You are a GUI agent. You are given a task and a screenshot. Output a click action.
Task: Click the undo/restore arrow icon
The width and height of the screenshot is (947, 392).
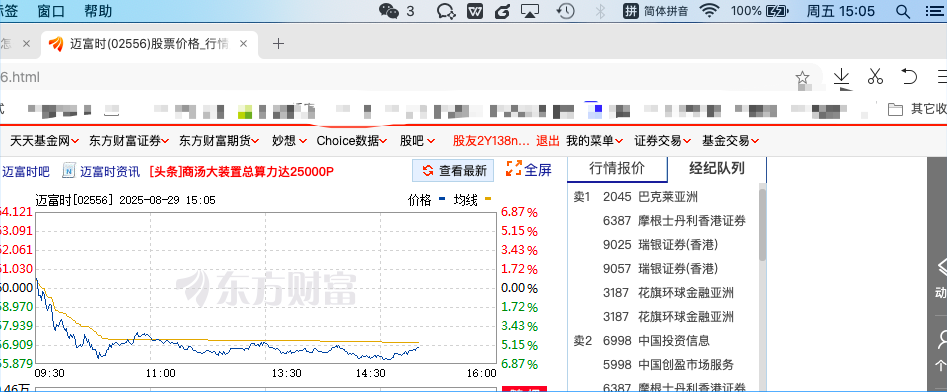coord(909,76)
